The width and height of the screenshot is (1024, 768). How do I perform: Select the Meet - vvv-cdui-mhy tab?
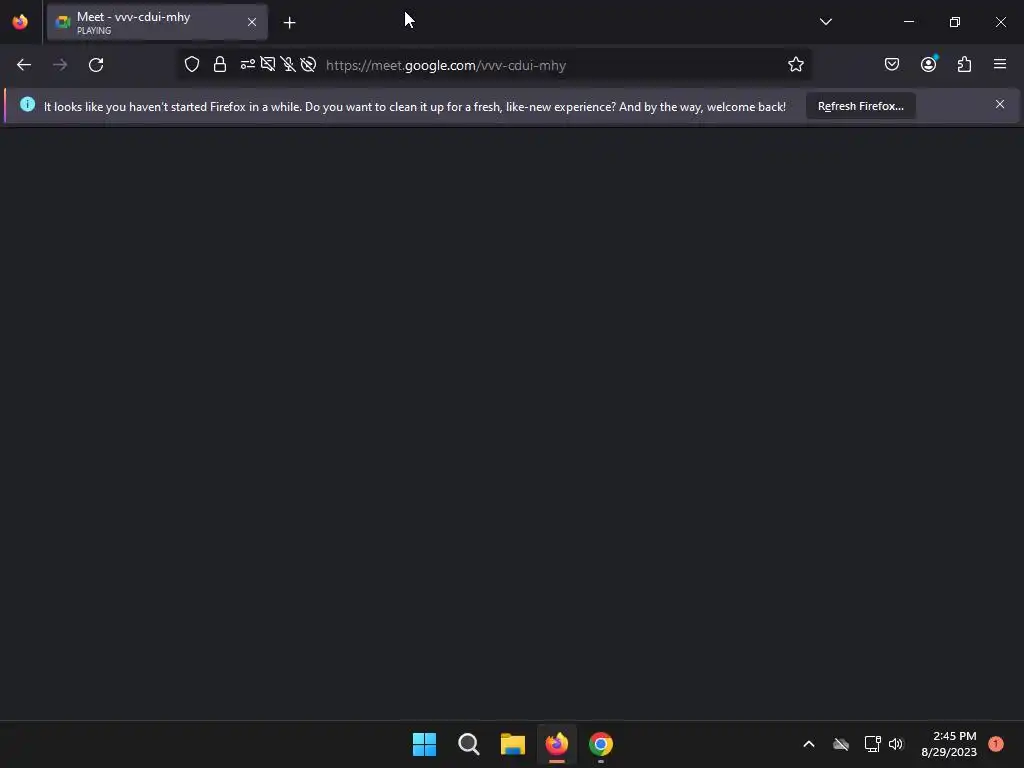pyautogui.click(x=157, y=22)
